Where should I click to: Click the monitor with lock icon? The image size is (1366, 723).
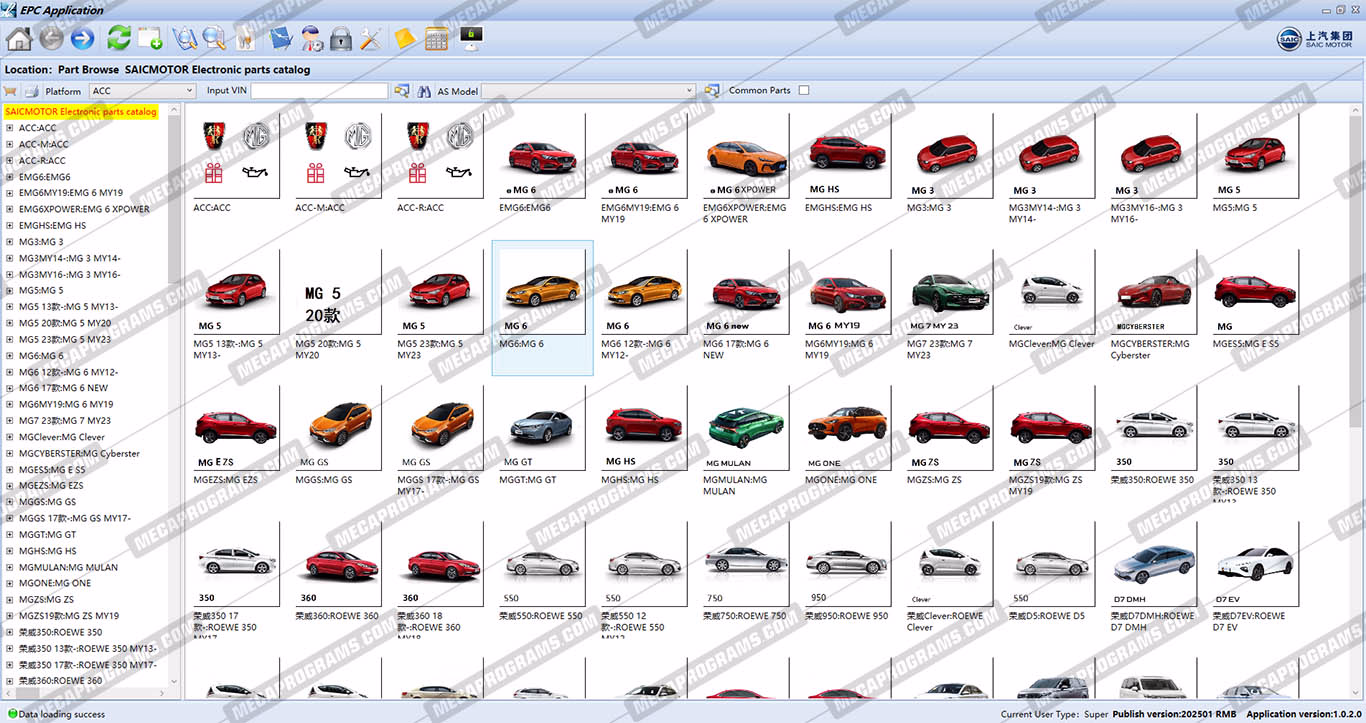click(471, 37)
